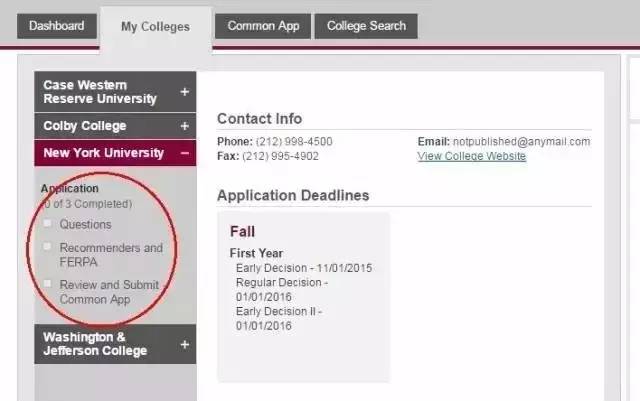Image resolution: width=640 pixels, height=401 pixels.
Task: Open the View College Website link
Action: pos(472,156)
